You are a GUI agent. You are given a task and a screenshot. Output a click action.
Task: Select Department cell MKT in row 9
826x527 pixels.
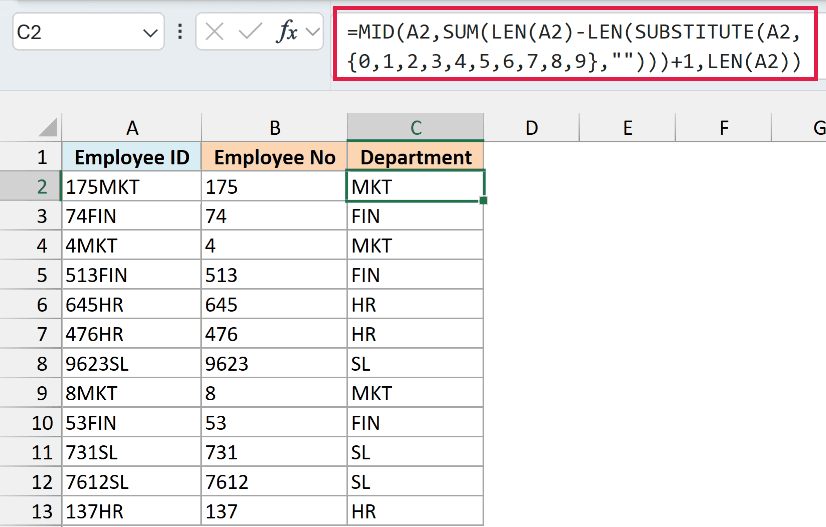pos(416,393)
